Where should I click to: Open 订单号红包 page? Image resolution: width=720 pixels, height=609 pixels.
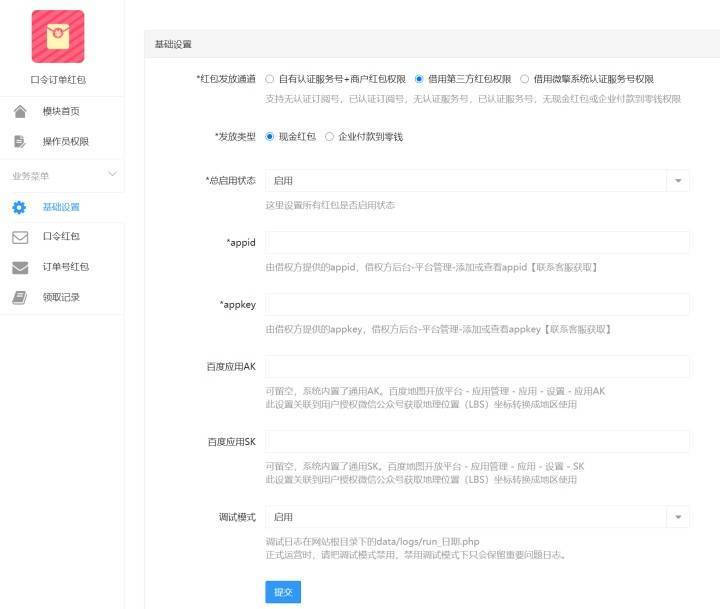click(x=66, y=267)
